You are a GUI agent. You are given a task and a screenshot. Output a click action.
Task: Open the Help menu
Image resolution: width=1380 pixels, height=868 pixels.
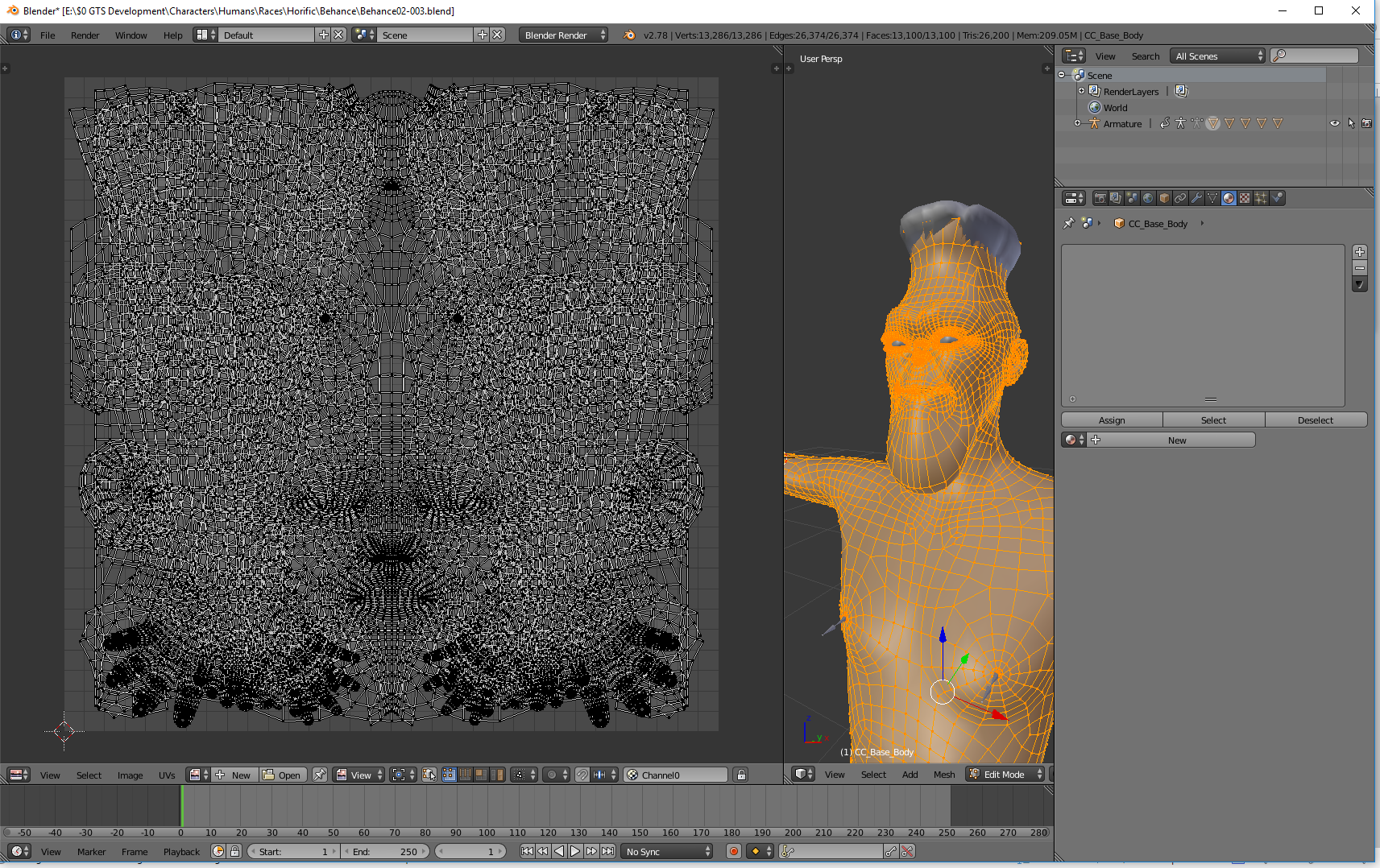pos(172,35)
